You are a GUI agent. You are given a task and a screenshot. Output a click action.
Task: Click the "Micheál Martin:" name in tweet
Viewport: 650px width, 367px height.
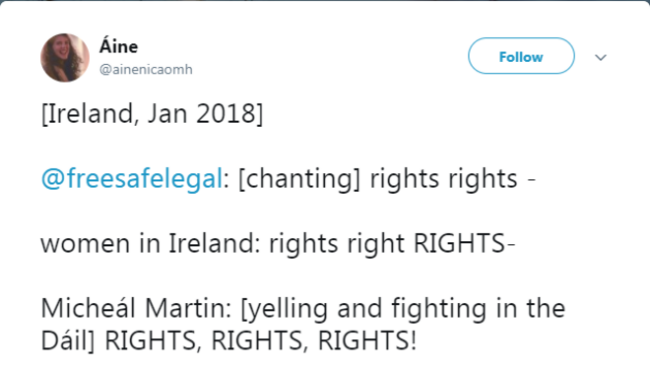(x=136, y=309)
